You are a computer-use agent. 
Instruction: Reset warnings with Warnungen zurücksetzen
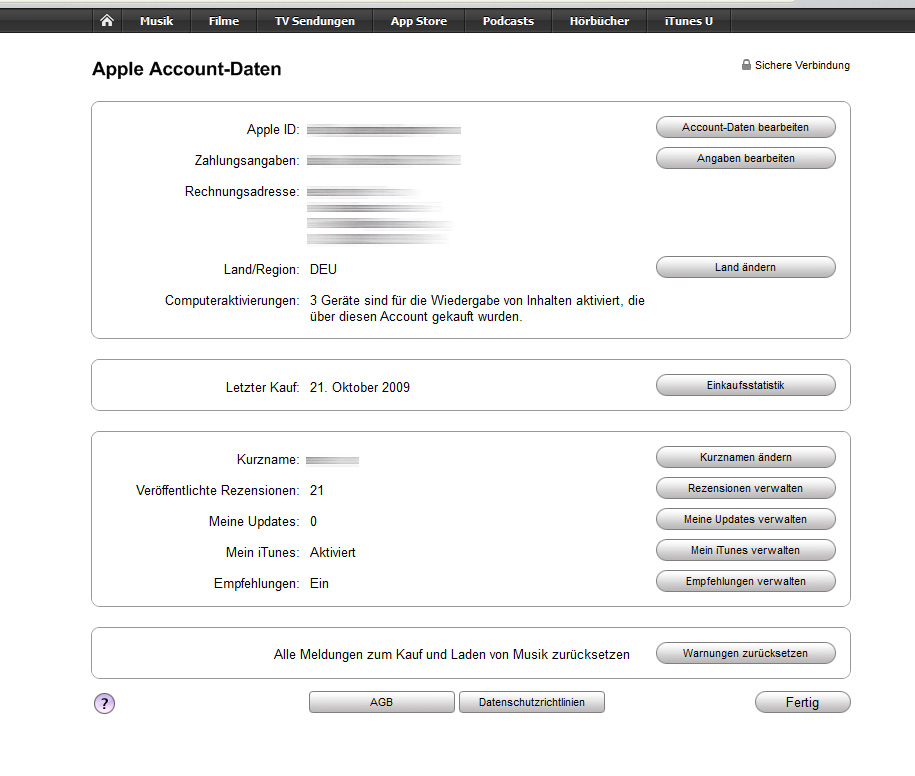(746, 653)
